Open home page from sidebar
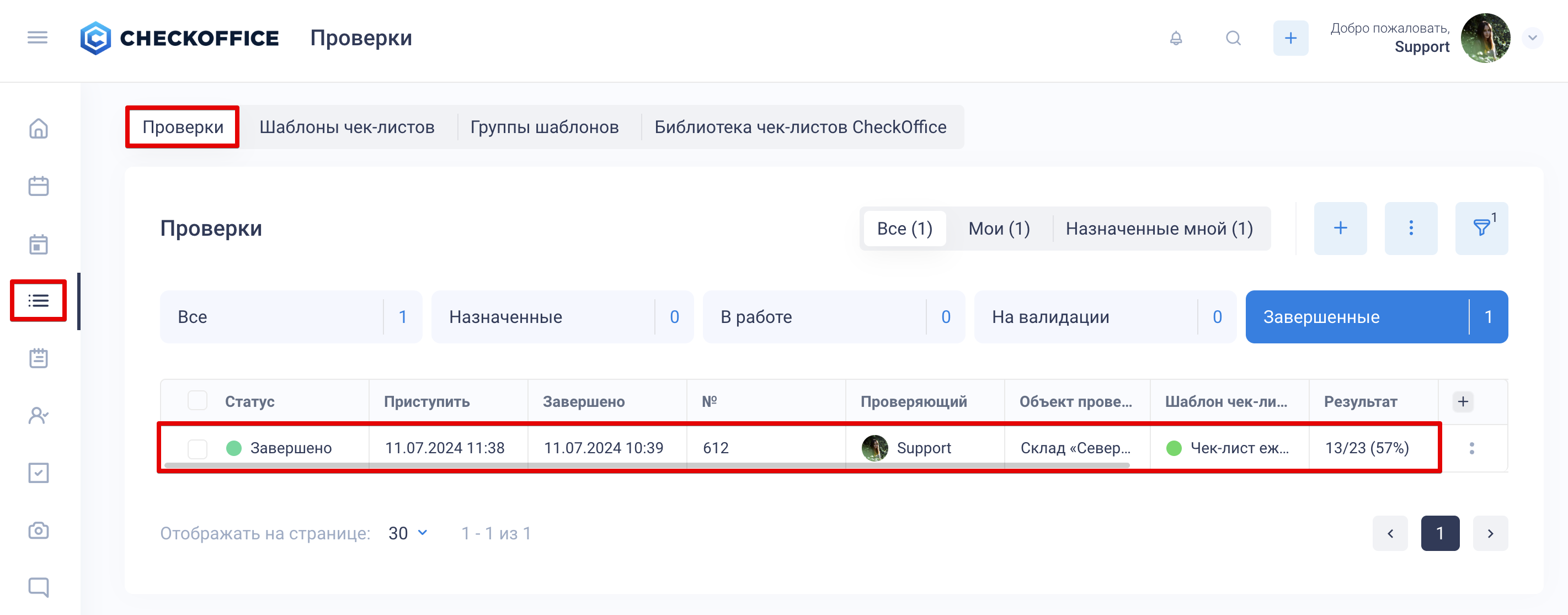The height and width of the screenshot is (615, 1568). (39, 129)
